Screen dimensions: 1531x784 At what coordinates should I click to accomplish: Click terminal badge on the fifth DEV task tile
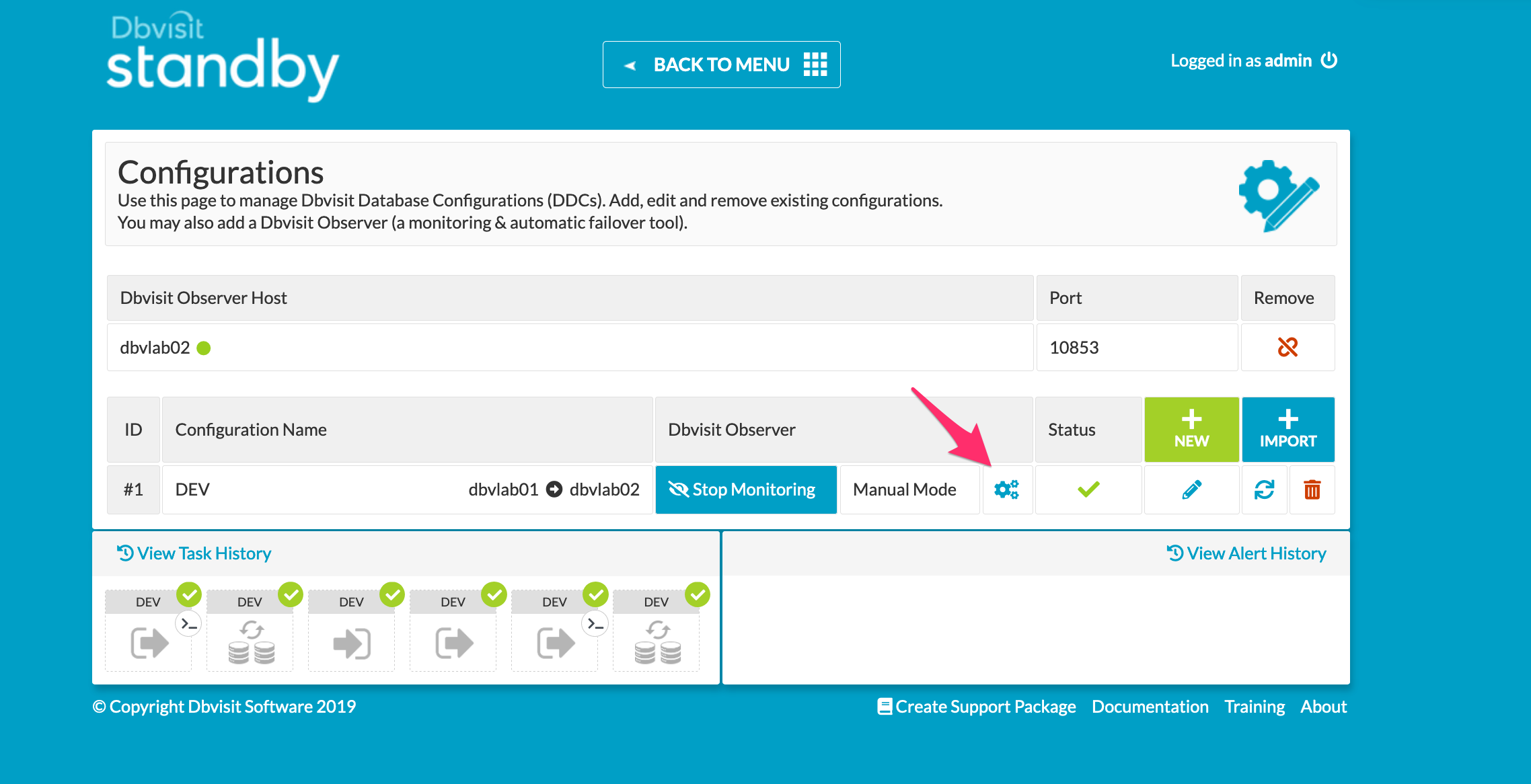tap(595, 624)
